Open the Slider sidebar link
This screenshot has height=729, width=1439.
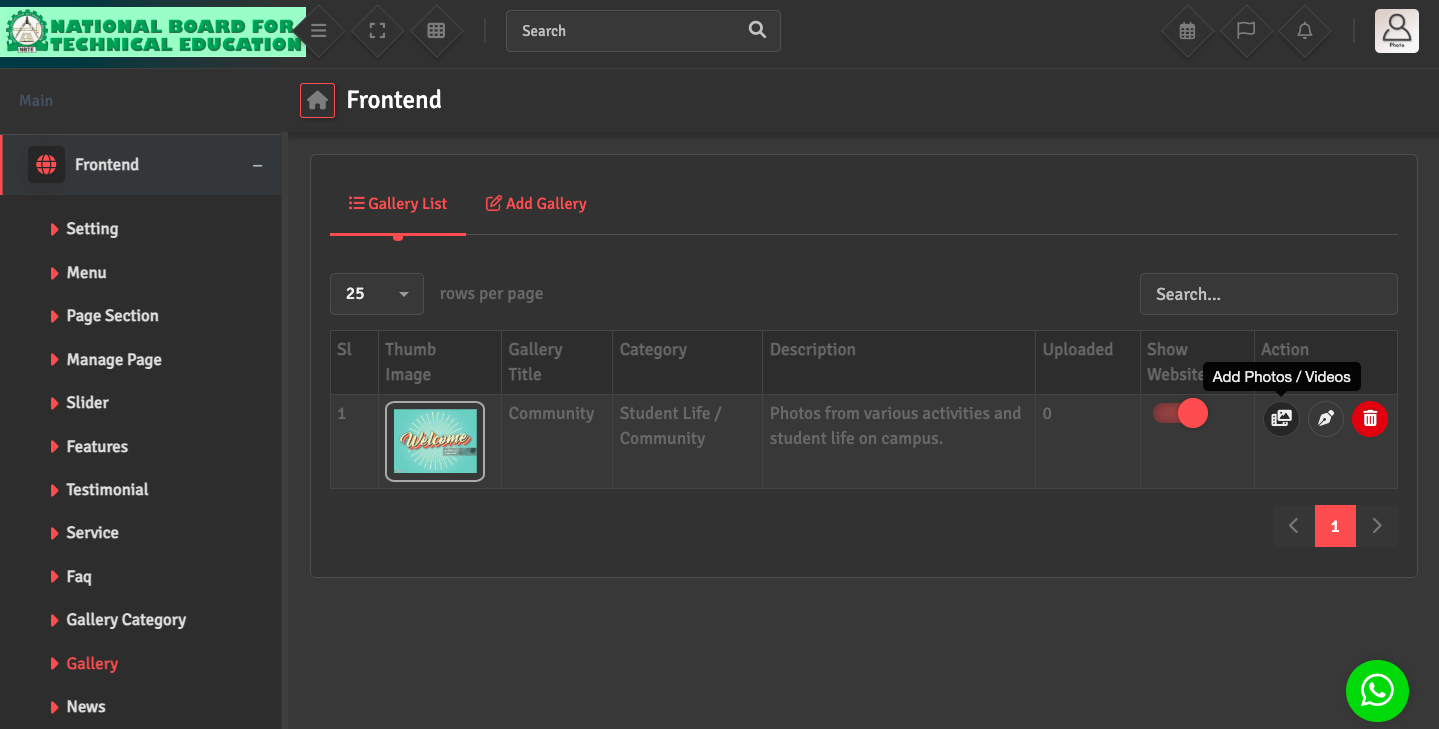[87, 403]
